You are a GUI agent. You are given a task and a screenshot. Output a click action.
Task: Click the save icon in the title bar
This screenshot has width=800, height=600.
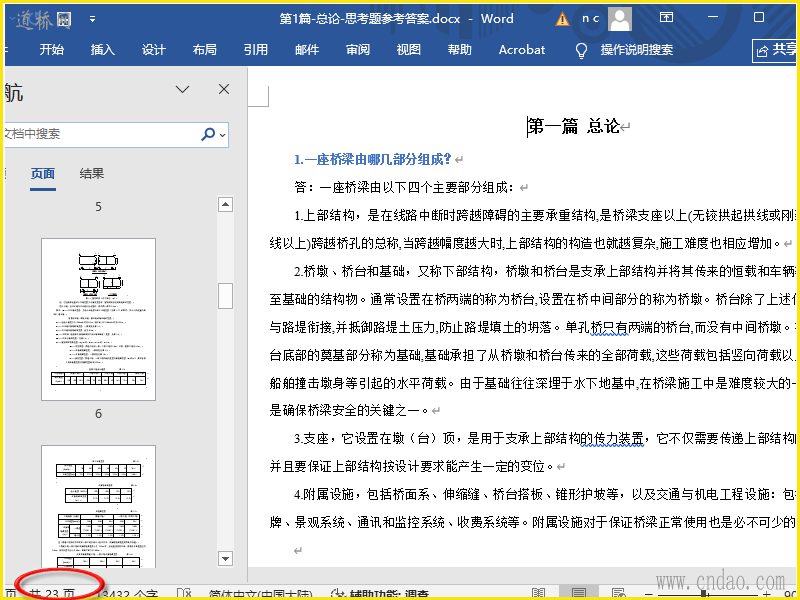pyautogui.click(x=64, y=19)
